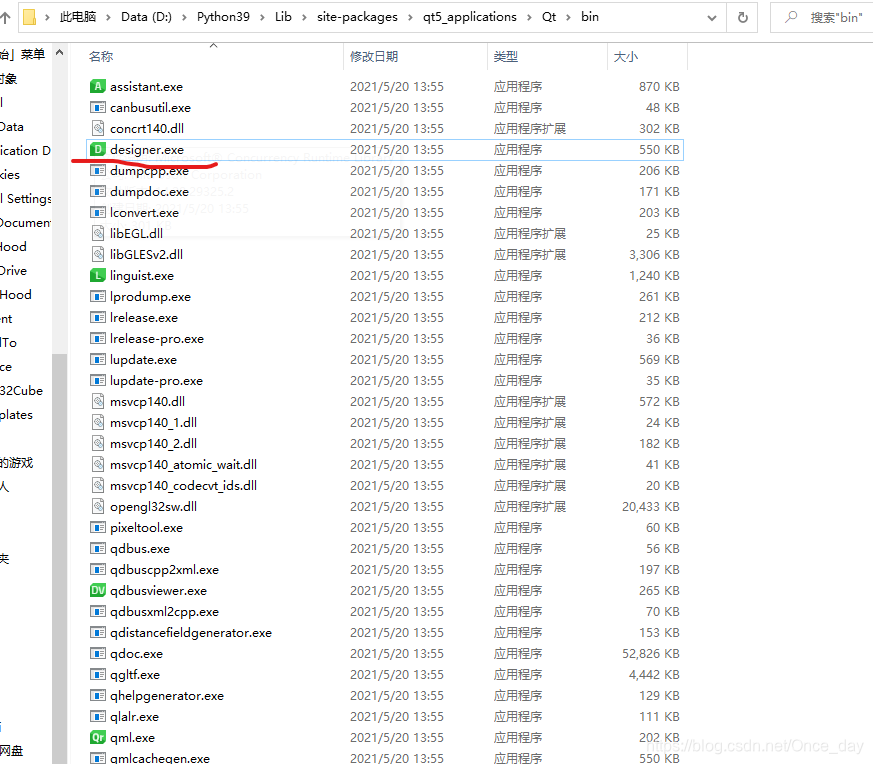Screen dimensions: 873x764
Task: Click the lconvert.exe file icon
Action: pos(97,212)
